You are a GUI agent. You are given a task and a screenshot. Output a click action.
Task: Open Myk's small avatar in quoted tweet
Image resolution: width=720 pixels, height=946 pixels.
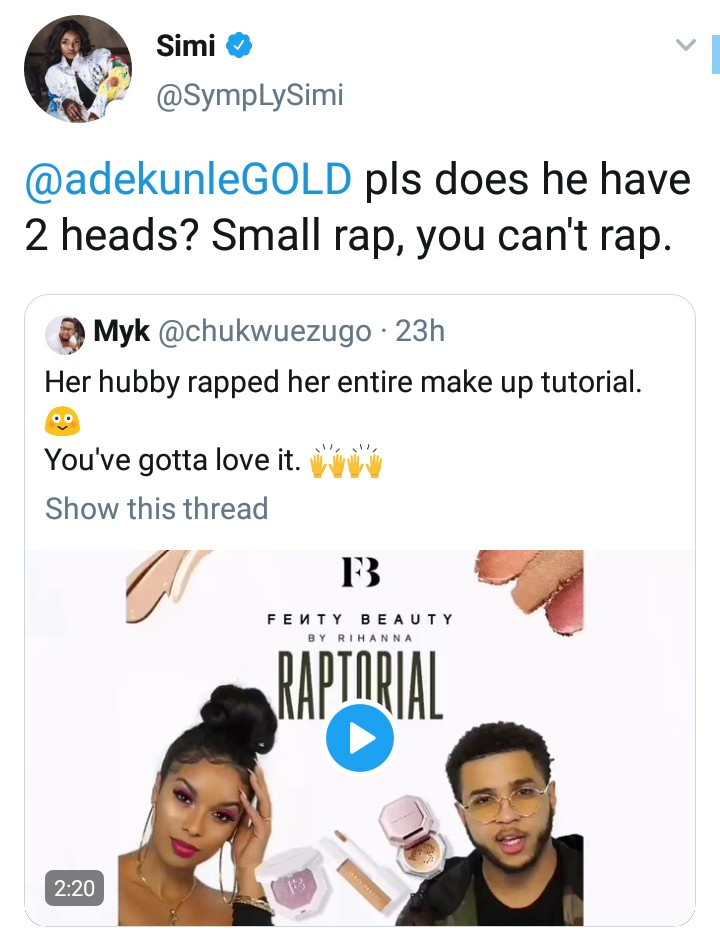point(65,334)
